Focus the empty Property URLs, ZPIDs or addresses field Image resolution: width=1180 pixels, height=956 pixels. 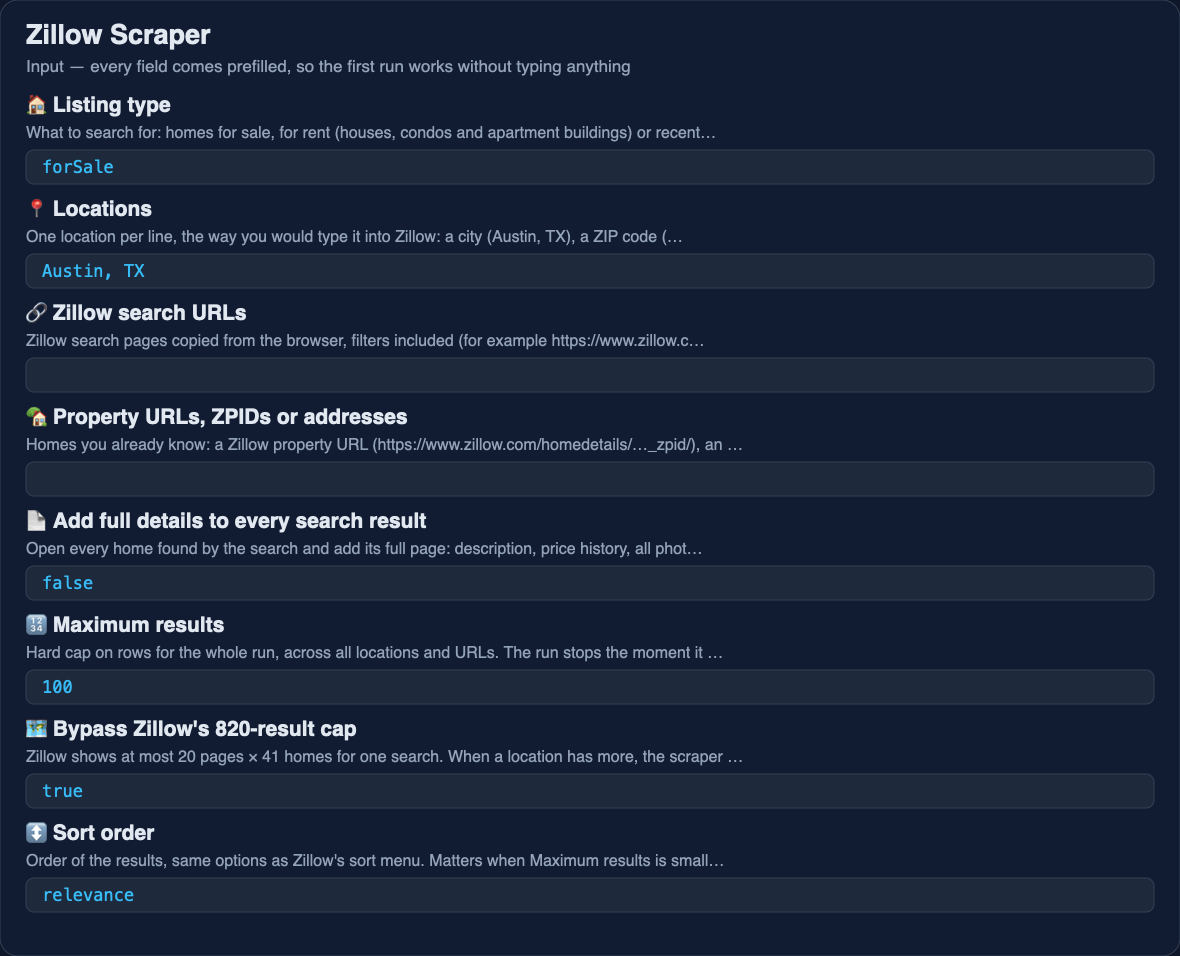[590, 478]
